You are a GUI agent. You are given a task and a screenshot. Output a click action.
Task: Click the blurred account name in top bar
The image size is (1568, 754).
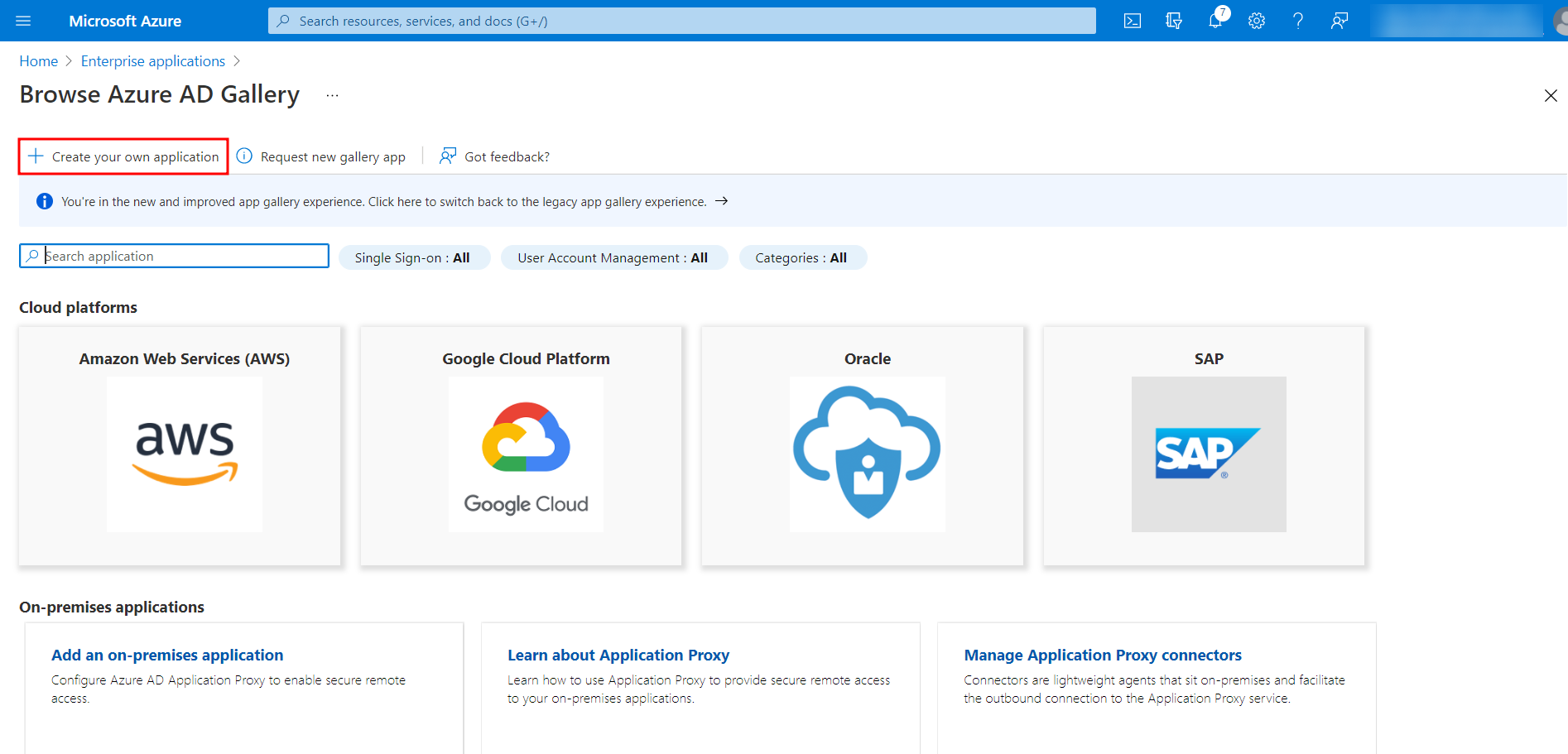pos(1456,21)
